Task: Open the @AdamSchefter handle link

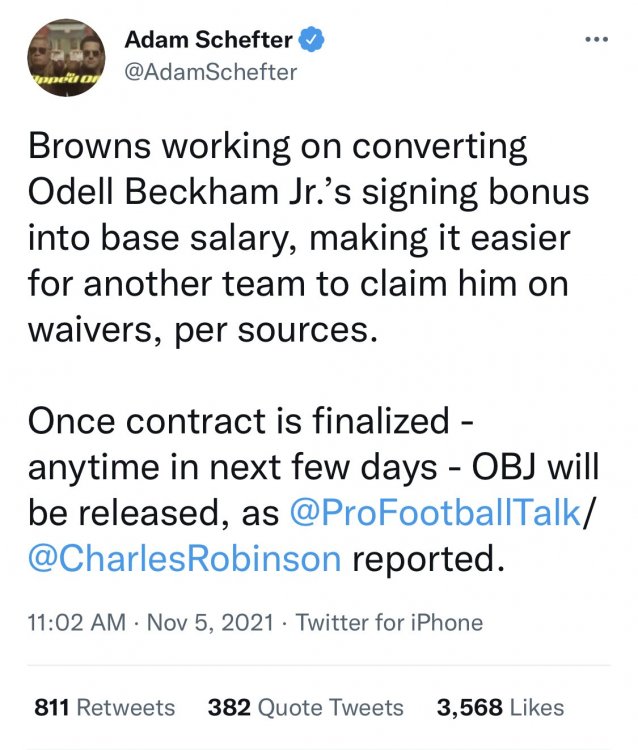Action: pos(210,72)
